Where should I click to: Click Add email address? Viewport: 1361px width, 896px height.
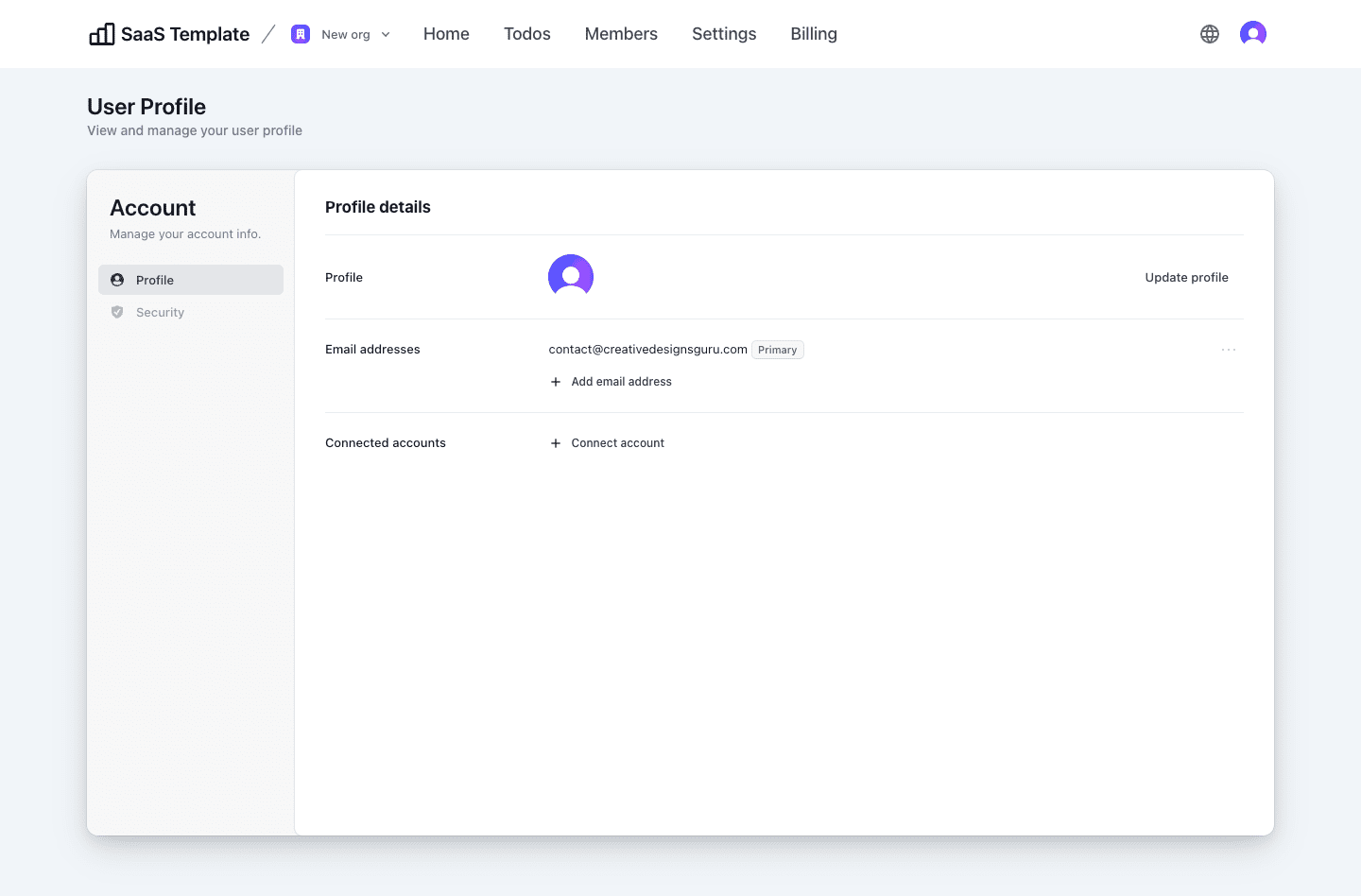[620, 381]
